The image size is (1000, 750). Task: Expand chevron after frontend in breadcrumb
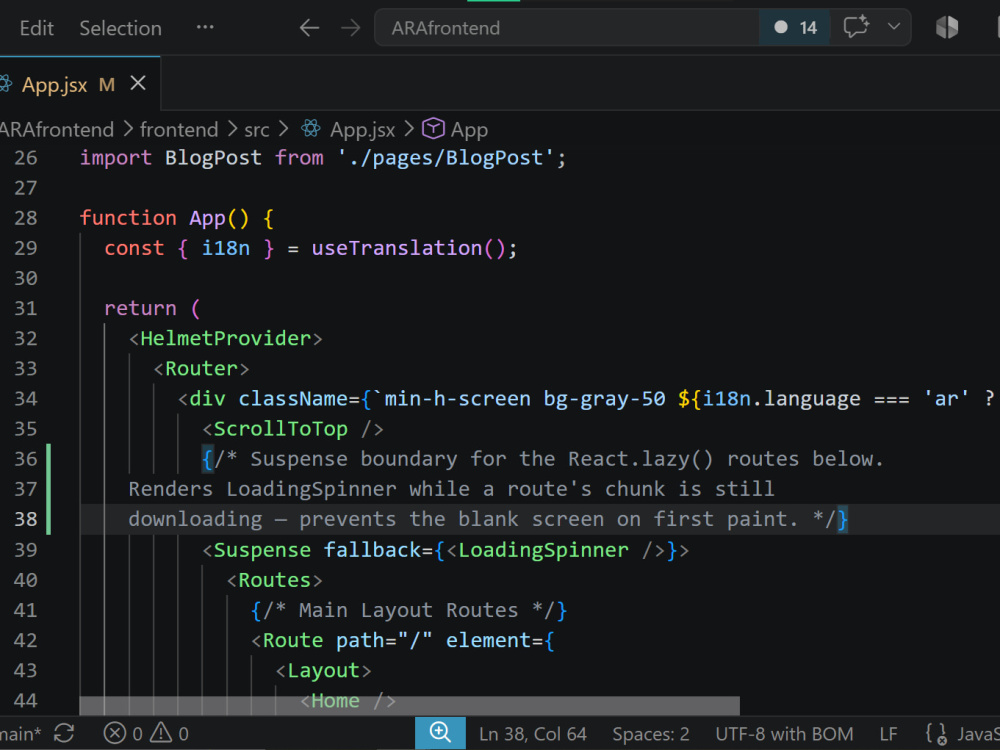[231, 129]
